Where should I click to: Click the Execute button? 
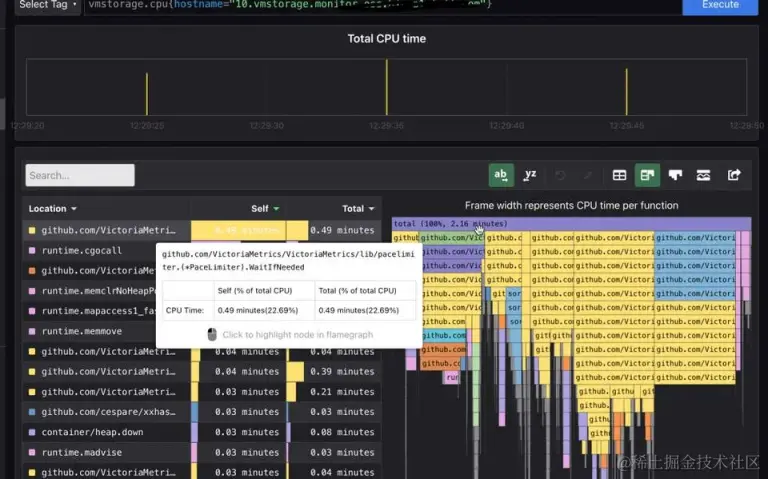[x=720, y=5]
